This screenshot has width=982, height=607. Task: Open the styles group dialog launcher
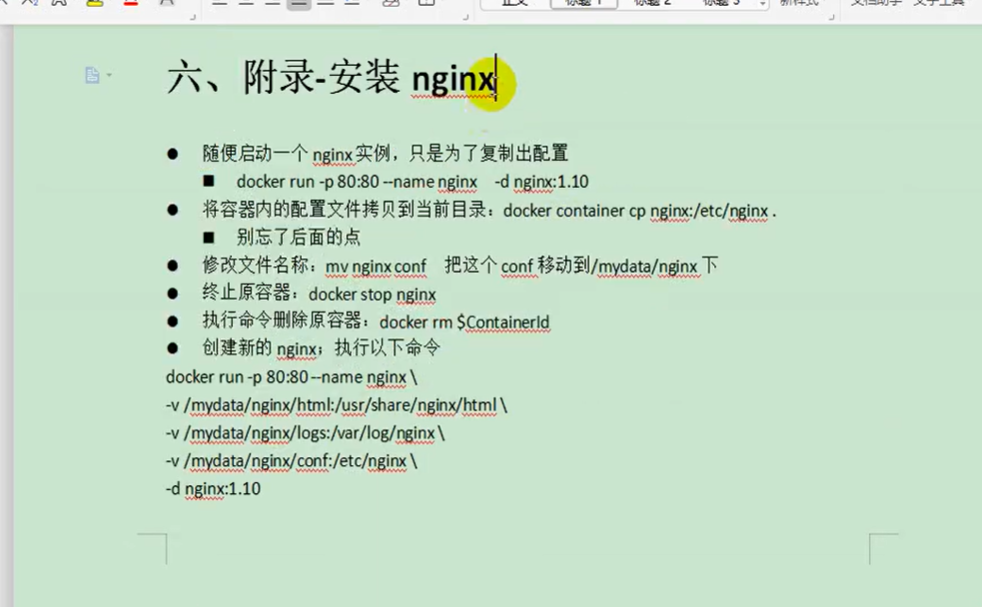pyautogui.click(x=831, y=17)
